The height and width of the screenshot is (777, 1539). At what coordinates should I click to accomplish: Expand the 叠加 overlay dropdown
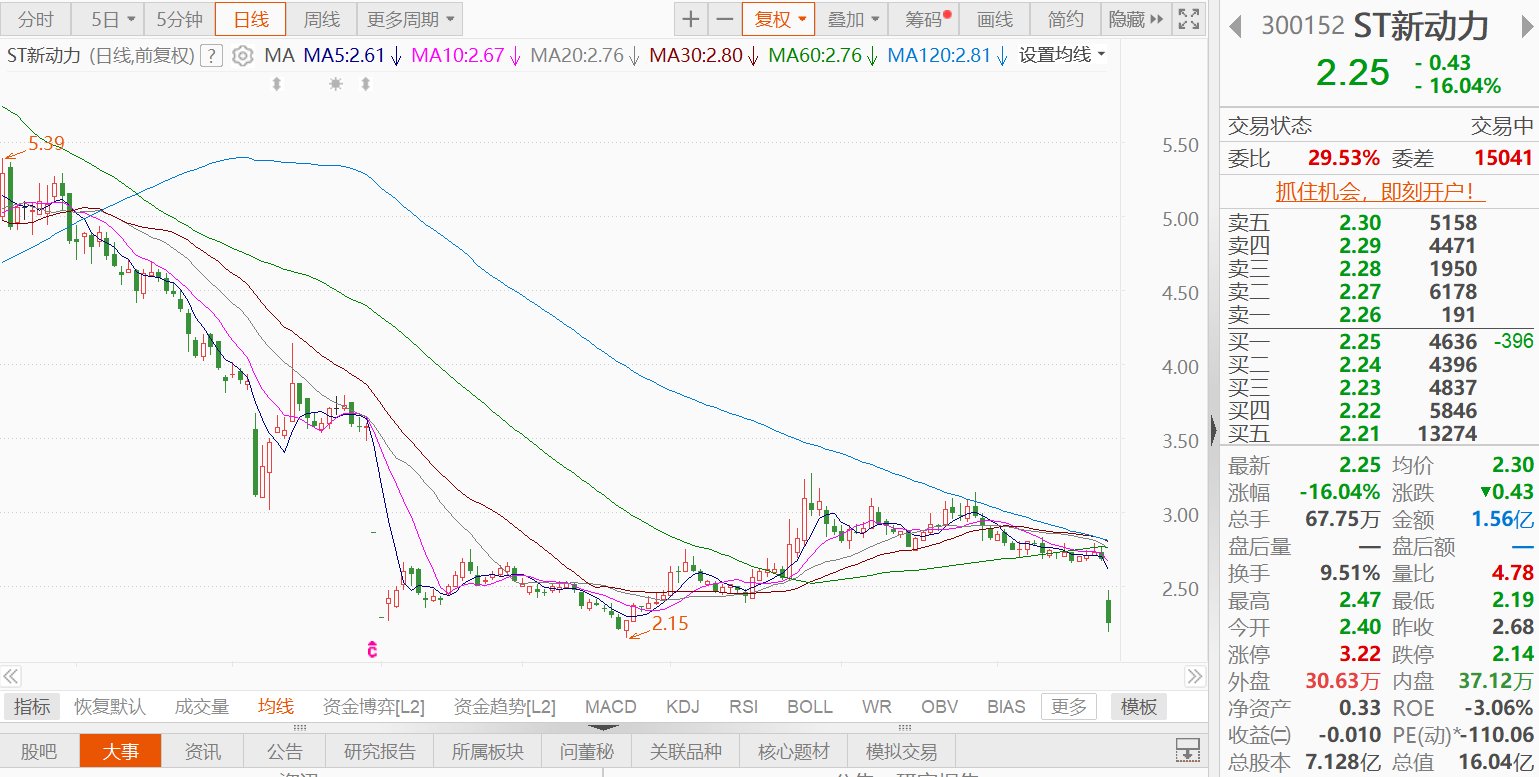[852, 19]
